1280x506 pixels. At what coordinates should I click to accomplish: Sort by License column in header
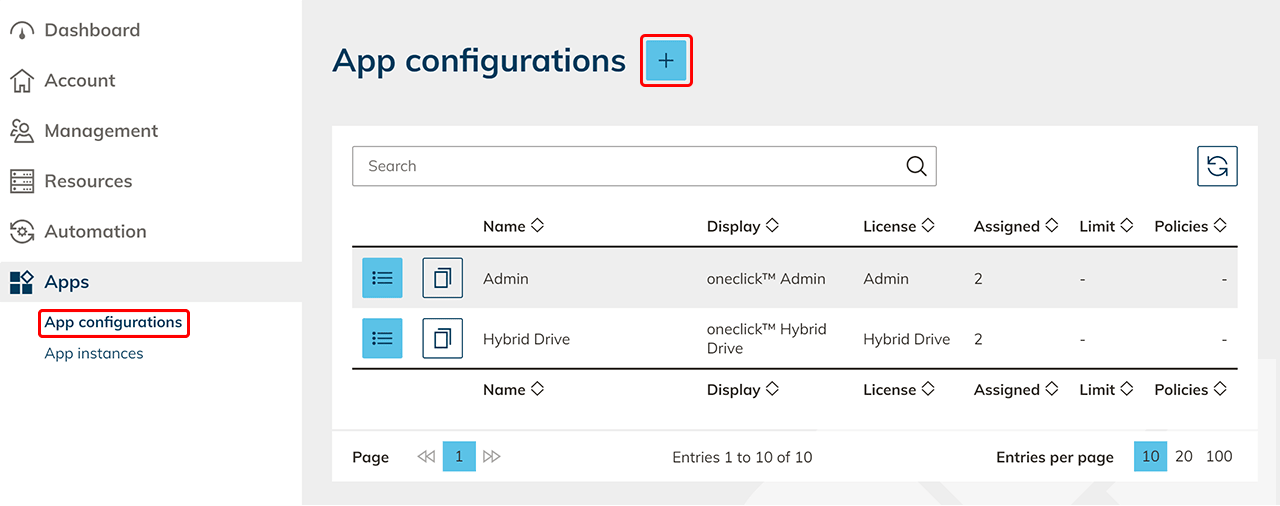[899, 226]
